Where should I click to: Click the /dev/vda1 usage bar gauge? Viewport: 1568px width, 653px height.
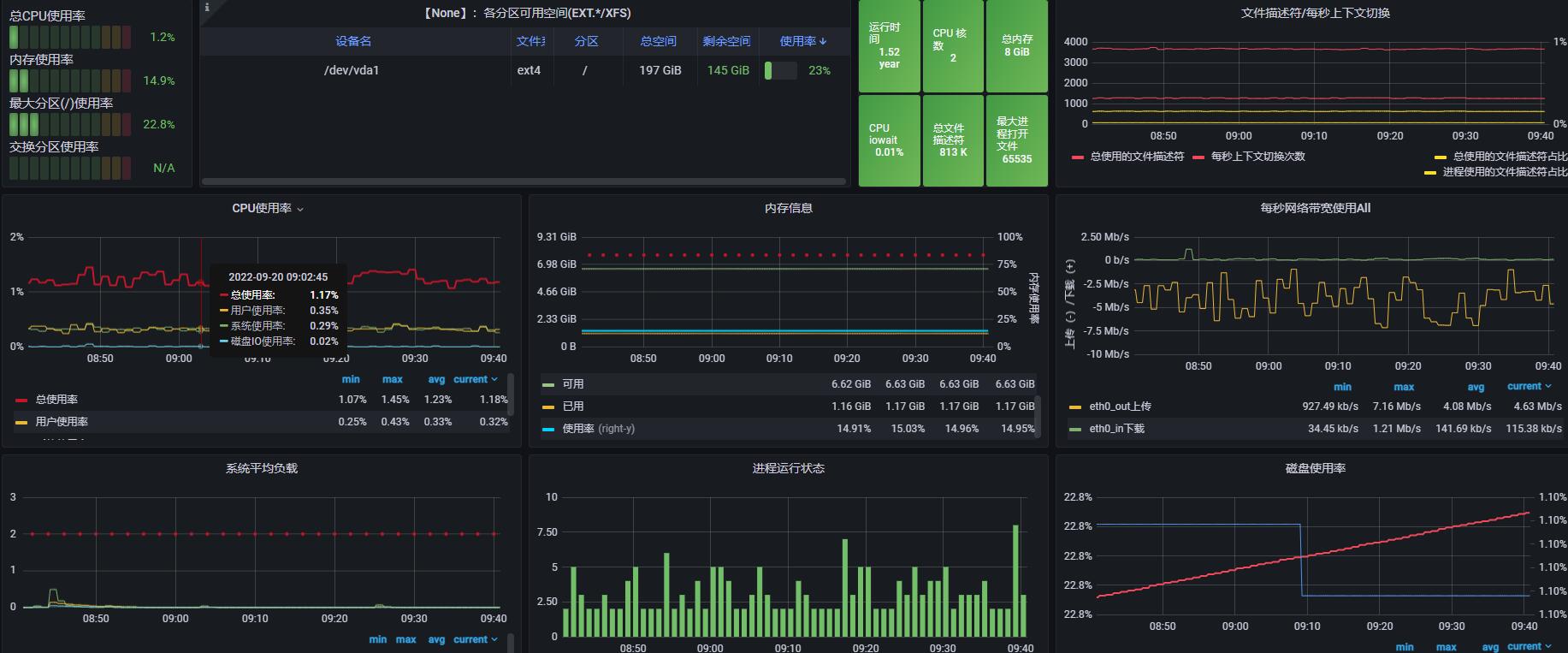(x=780, y=70)
